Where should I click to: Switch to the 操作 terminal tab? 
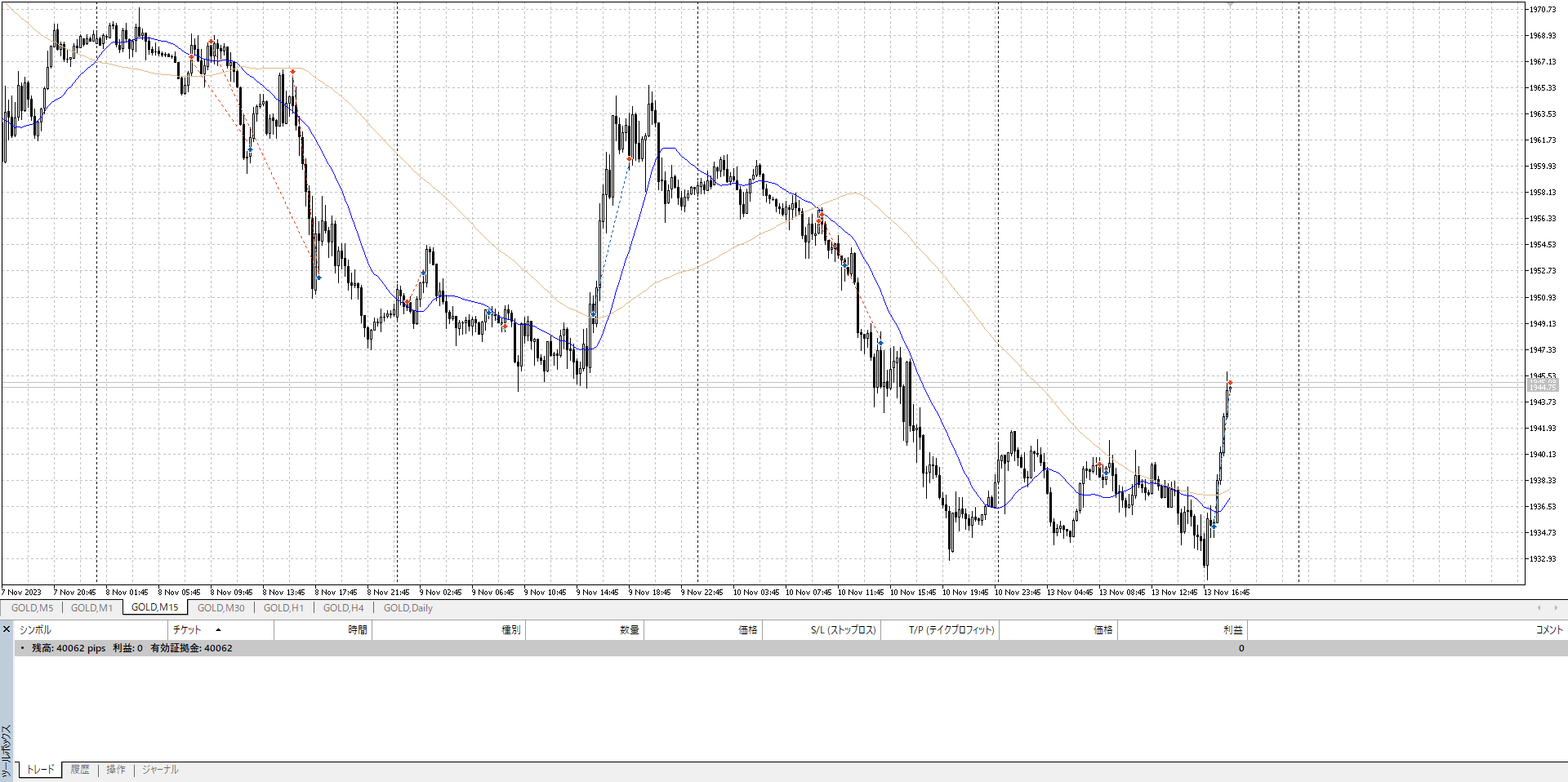point(116,770)
